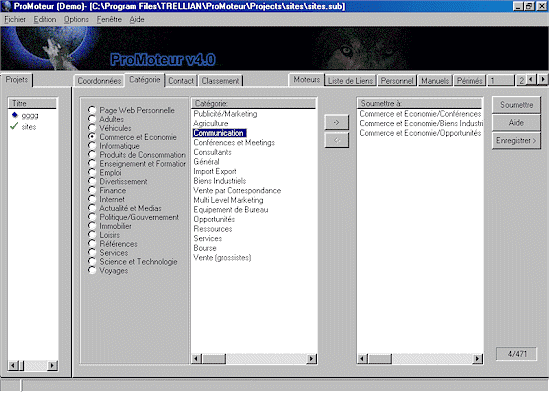550x393 pixels.
Task: Click the Soumettre à column header
Action: click(x=420, y=103)
